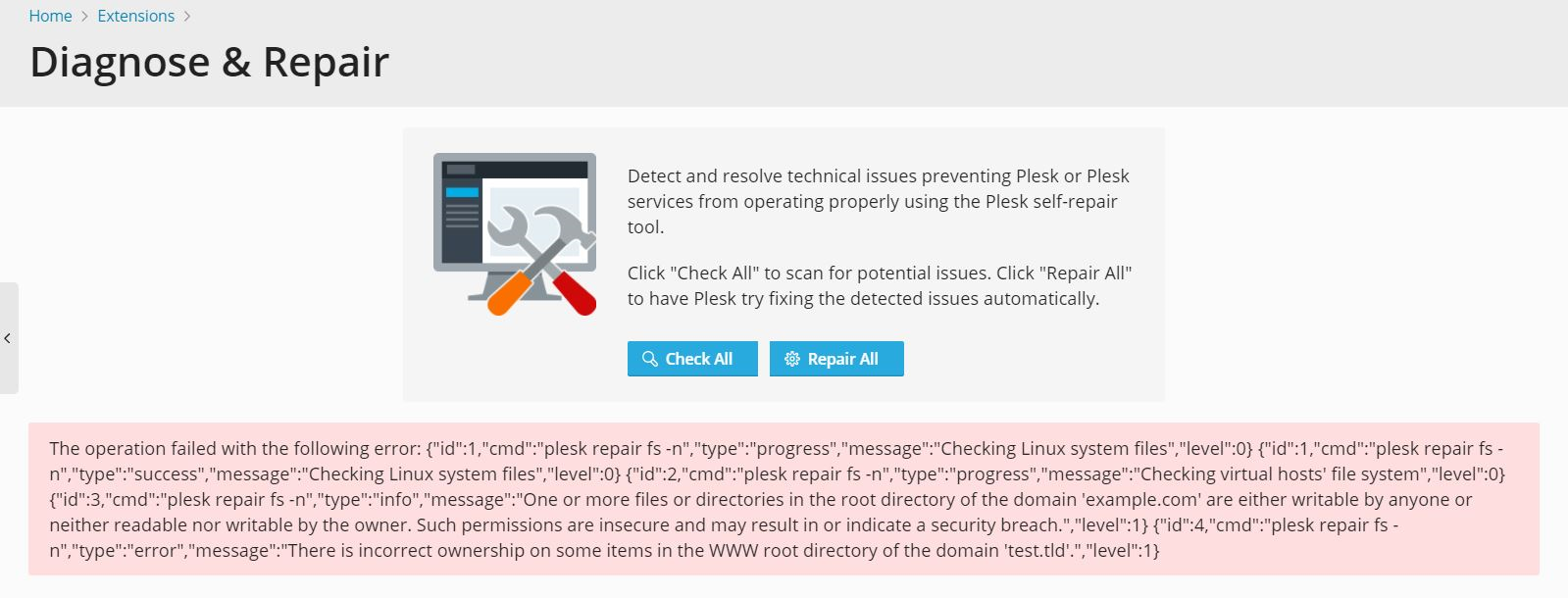Click the blue menu bar inside monitor illustration
1568x598 pixels.
point(463,192)
